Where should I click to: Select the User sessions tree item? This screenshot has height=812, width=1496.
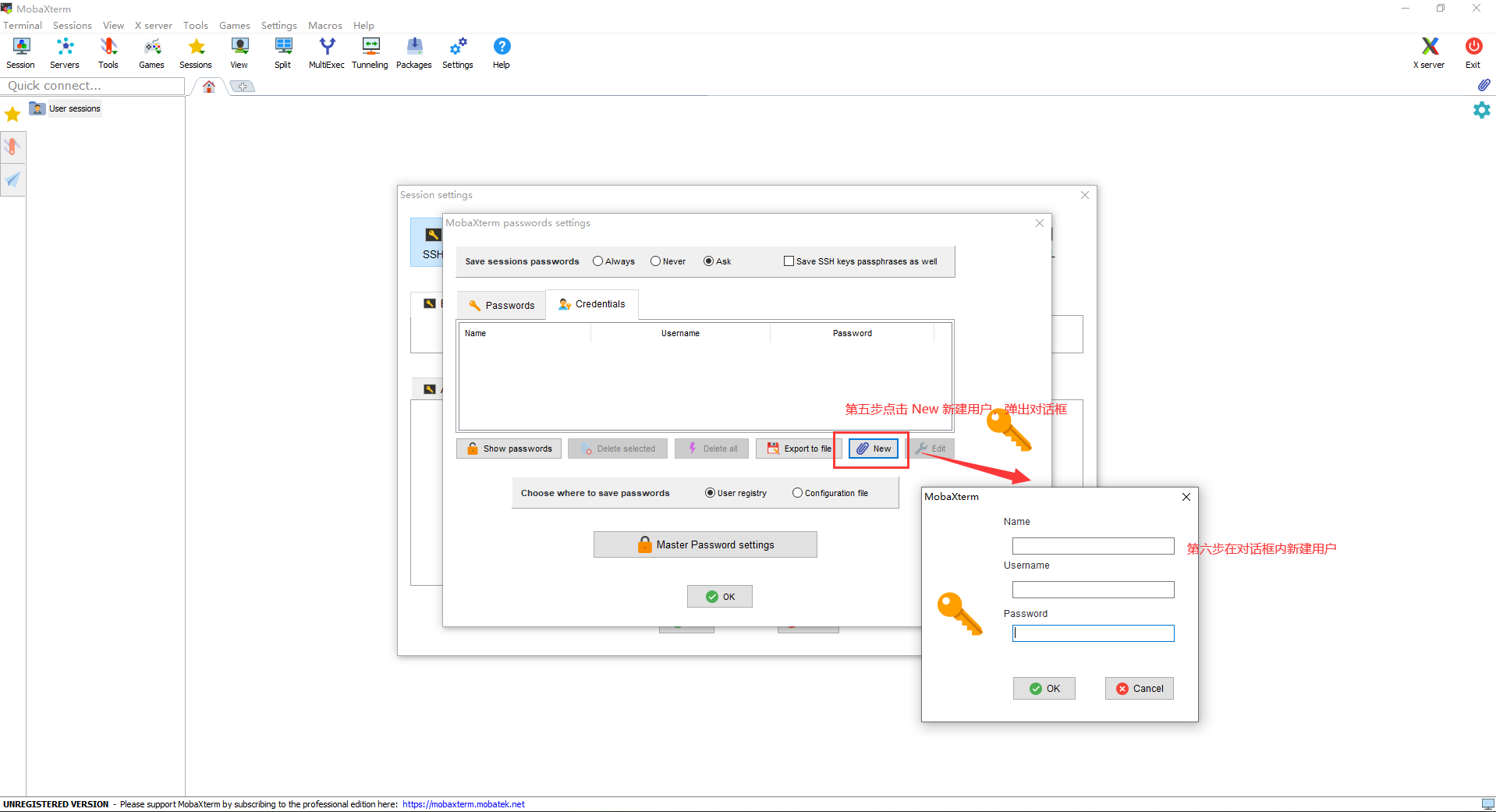[x=66, y=108]
